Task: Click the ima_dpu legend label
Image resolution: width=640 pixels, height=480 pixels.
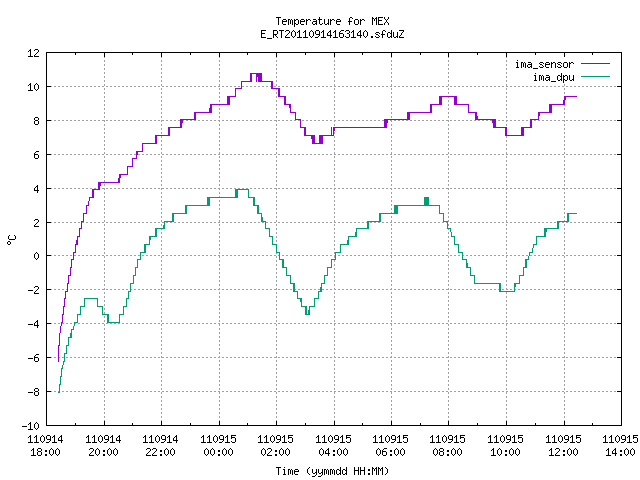Action: point(553,77)
